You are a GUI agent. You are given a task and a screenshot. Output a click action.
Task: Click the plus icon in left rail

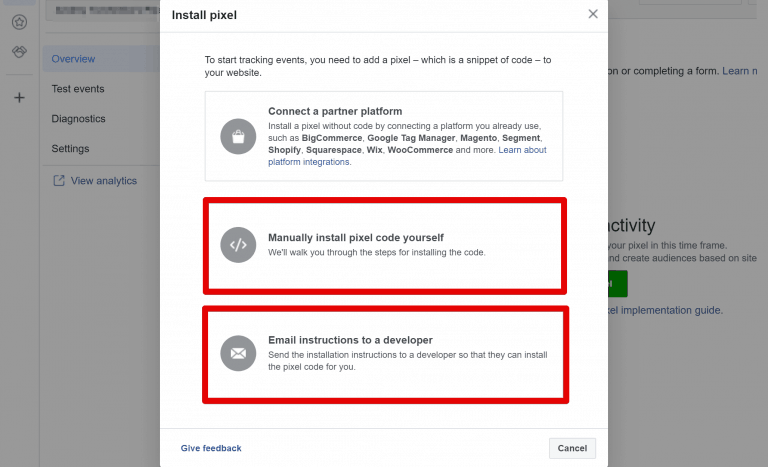point(19,97)
